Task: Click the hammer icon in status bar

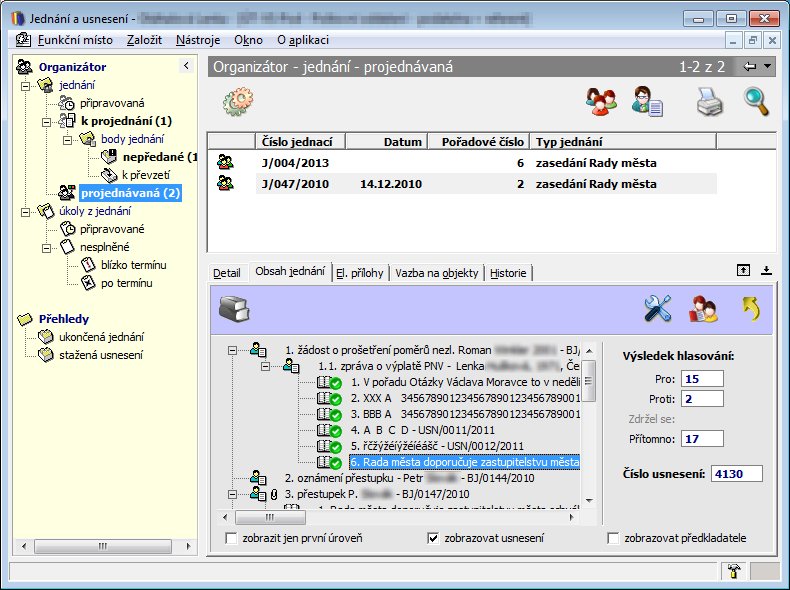Action: coord(734,571)
